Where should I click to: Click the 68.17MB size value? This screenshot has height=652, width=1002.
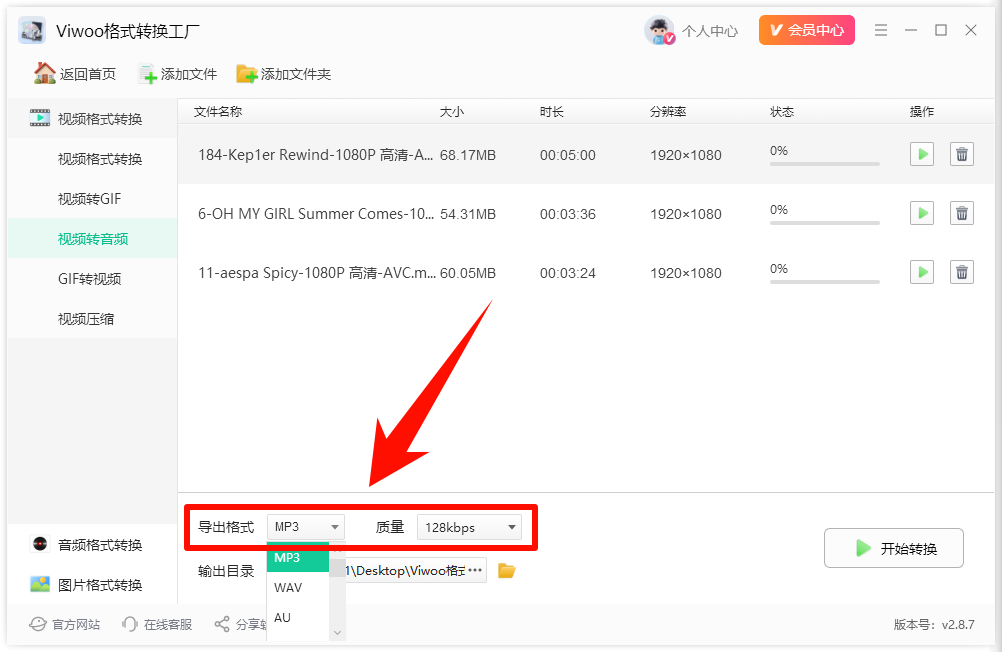468,155
